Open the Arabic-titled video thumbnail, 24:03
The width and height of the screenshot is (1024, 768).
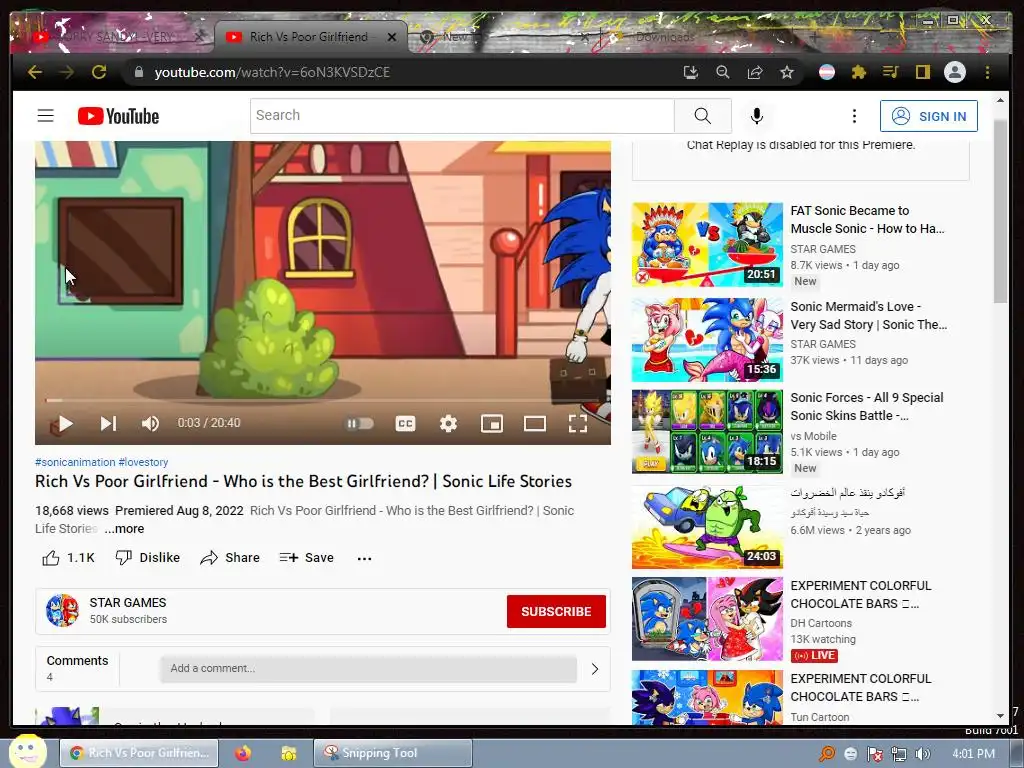tap(707, 527)
